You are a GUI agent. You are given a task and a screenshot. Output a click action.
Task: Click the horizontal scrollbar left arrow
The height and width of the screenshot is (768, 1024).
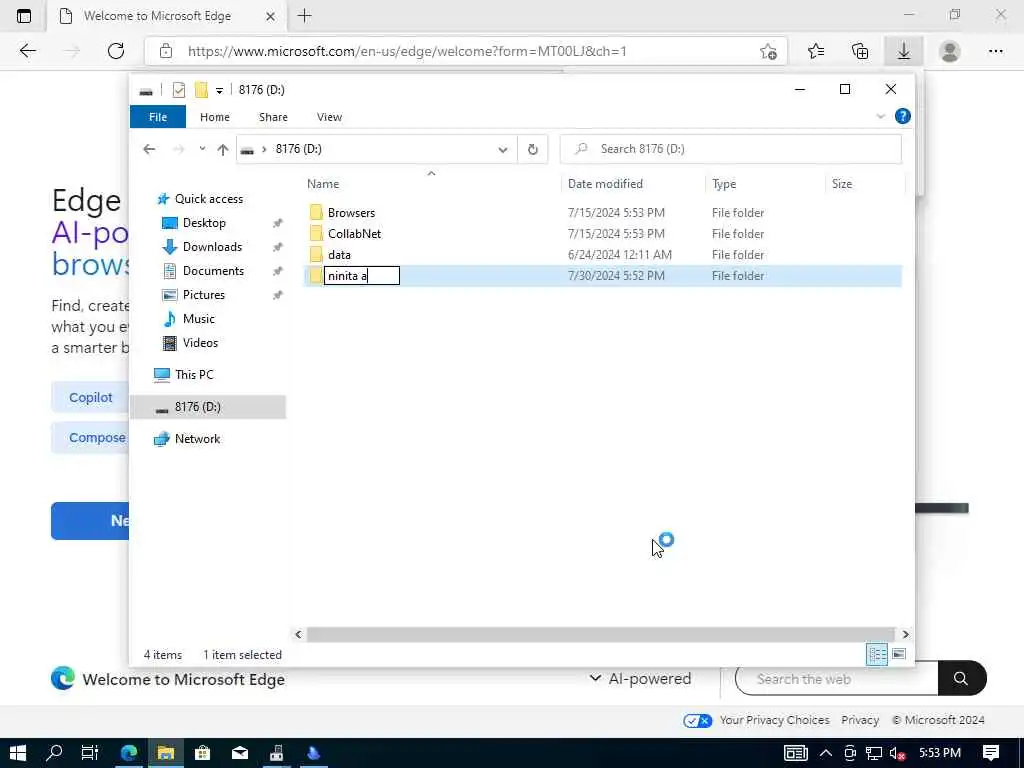point(298,634)
